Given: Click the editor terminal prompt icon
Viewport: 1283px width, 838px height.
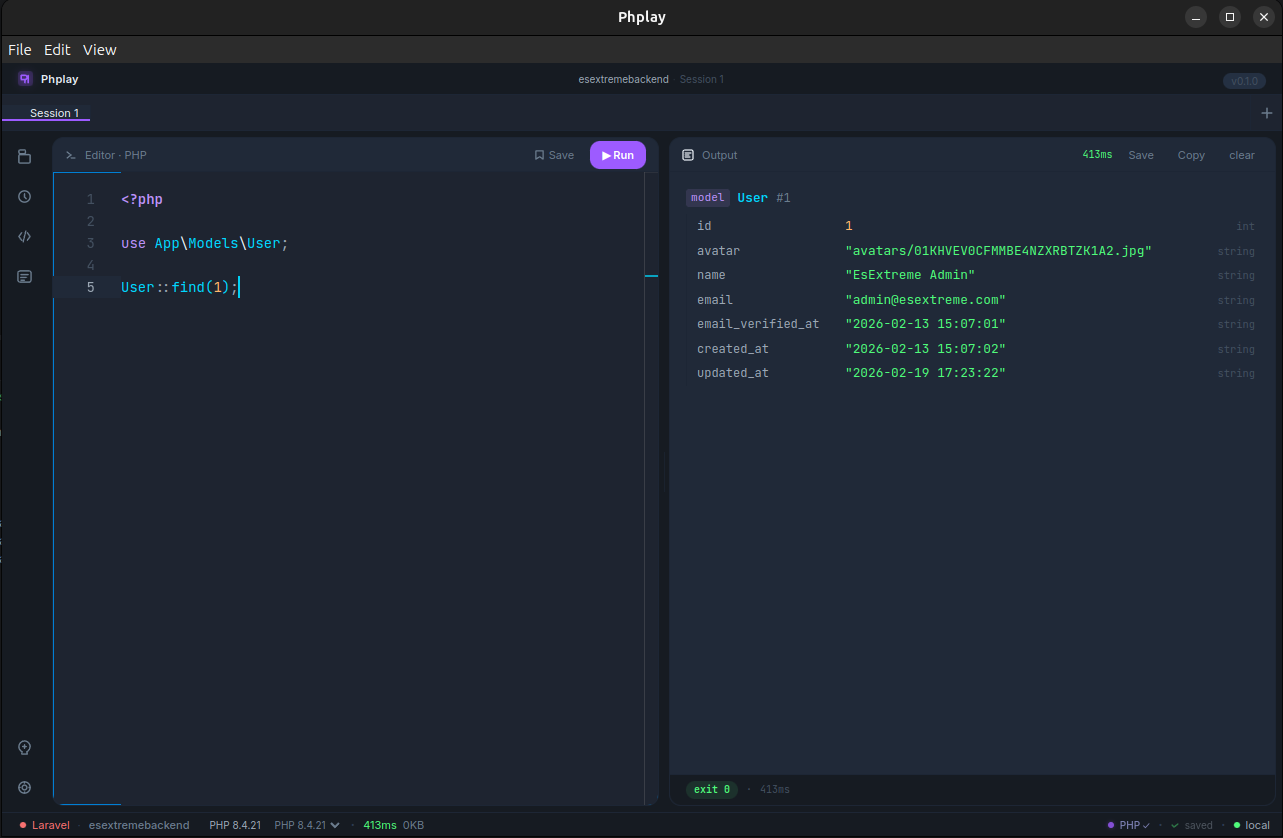Looking at the screenshot, I should [71, 155].
